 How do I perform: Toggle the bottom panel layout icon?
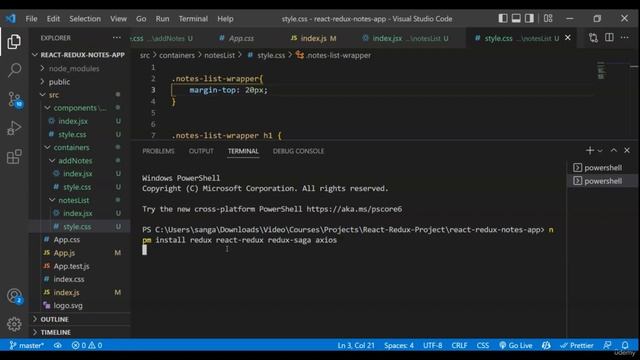(x=516, y=18)
